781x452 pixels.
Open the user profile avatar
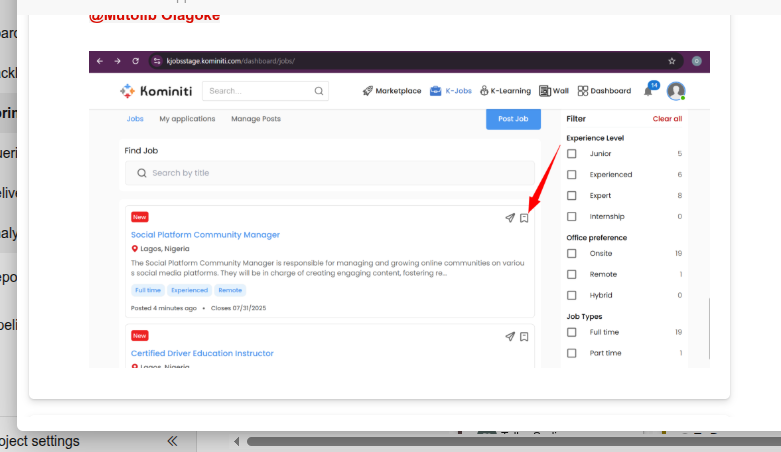tap(676, 91)
